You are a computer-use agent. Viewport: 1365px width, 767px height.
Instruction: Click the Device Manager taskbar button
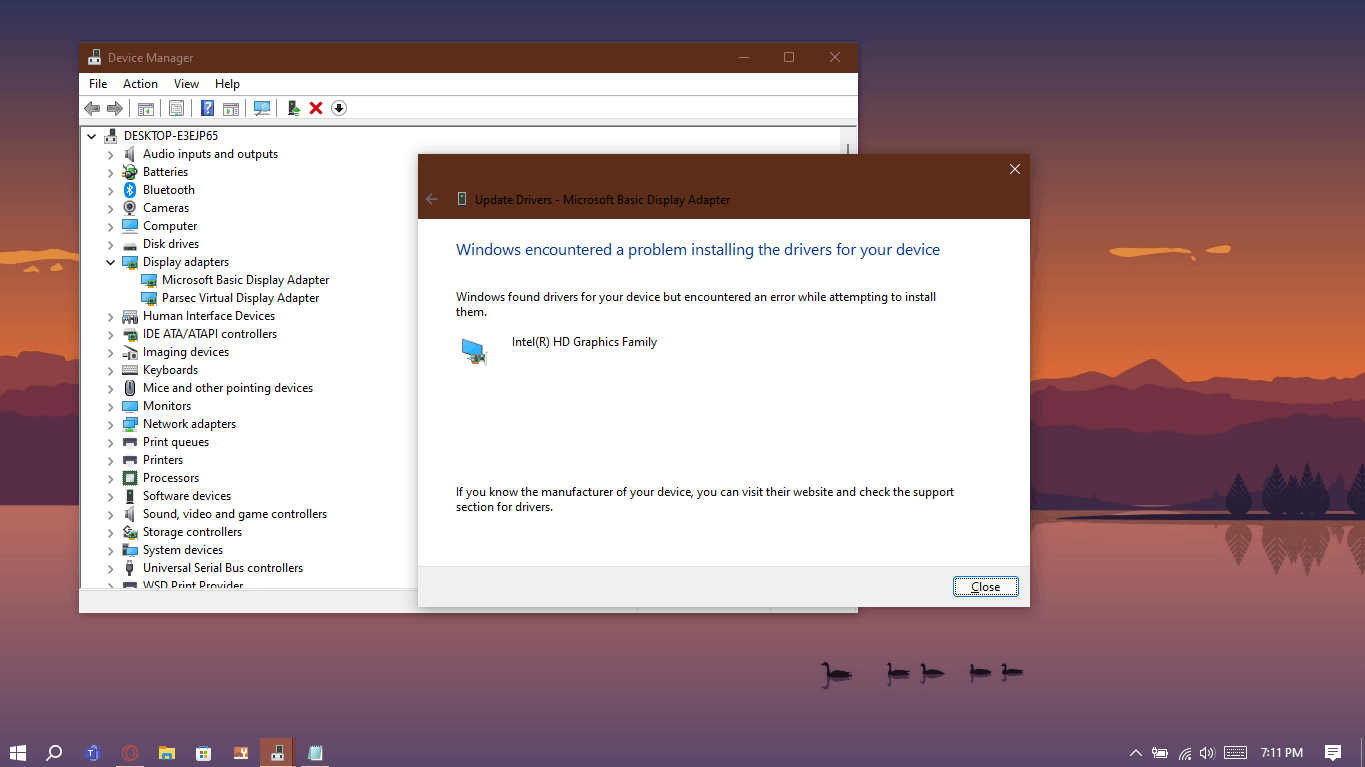tap(278, 752)
